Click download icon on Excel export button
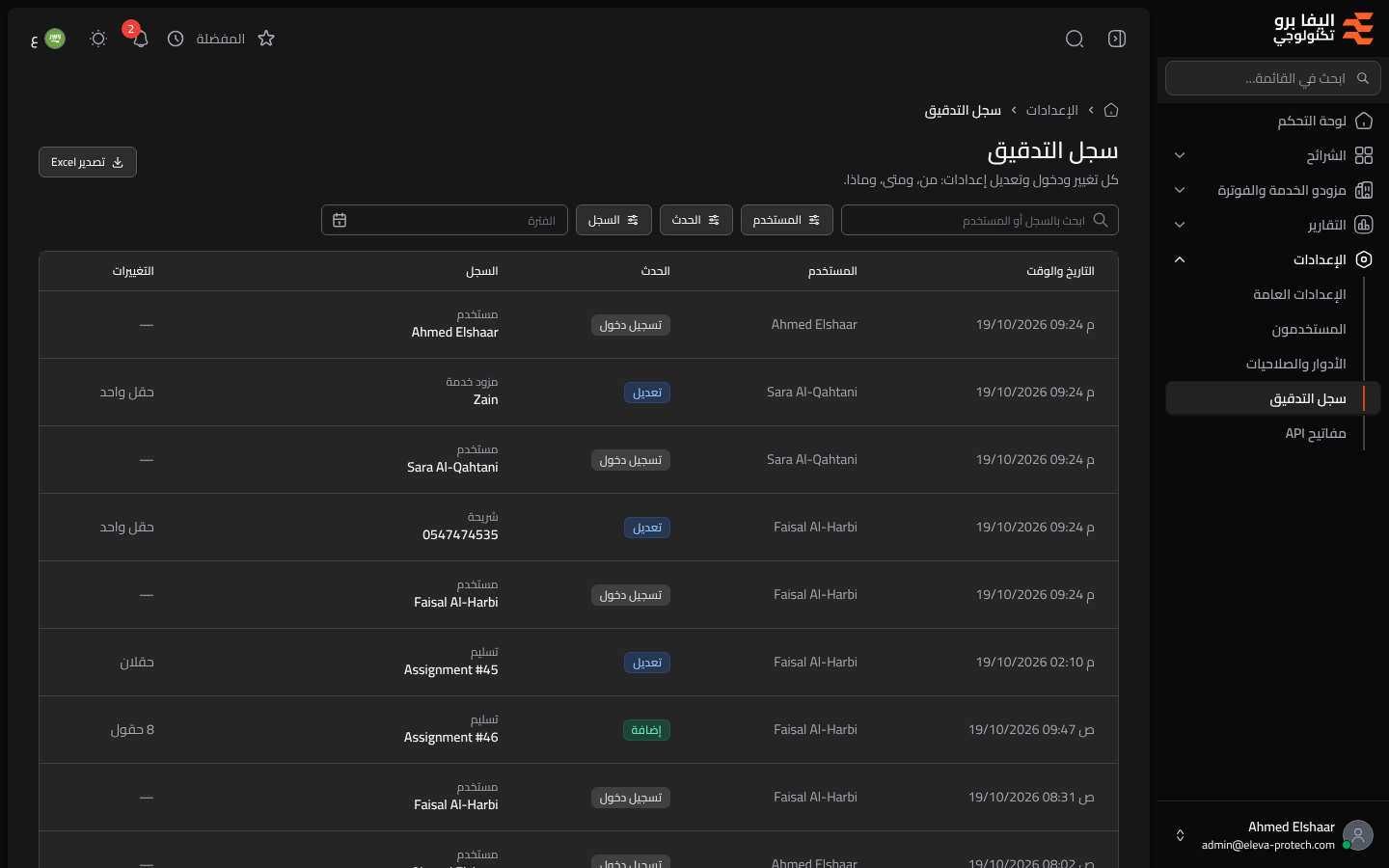 coord(118,162)
